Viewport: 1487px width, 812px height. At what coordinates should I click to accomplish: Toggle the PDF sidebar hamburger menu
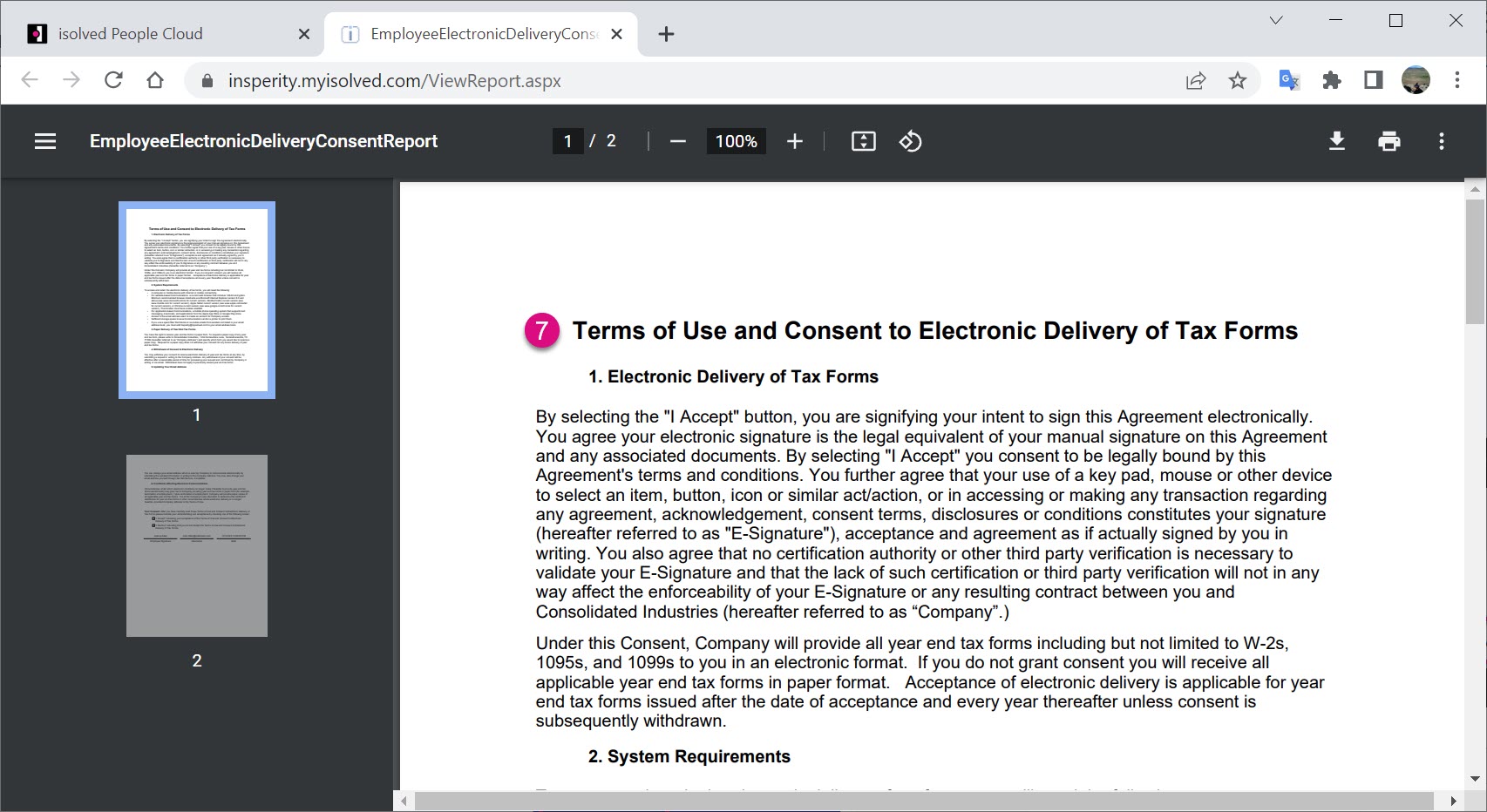[x=45, y=141]
